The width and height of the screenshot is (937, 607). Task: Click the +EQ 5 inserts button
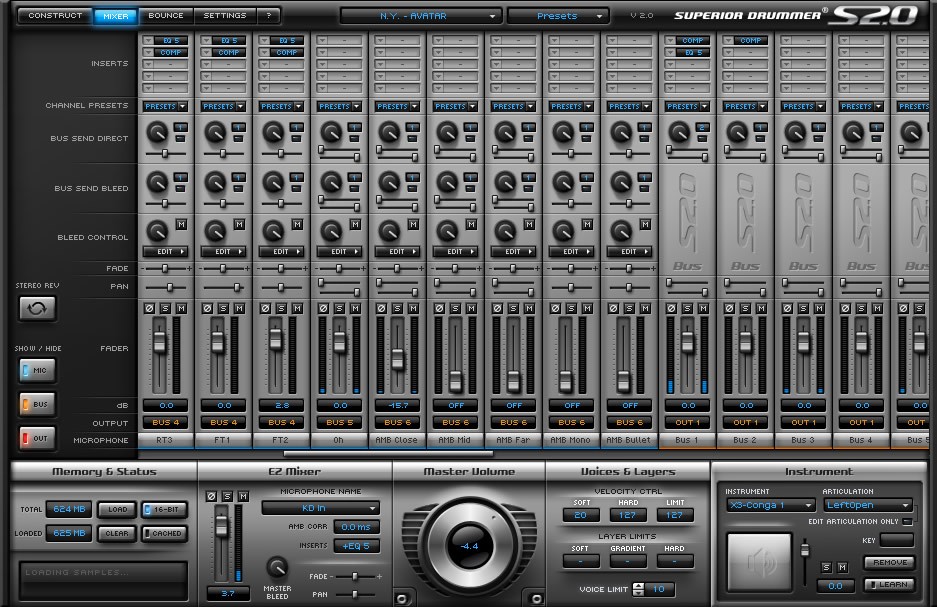356,546
